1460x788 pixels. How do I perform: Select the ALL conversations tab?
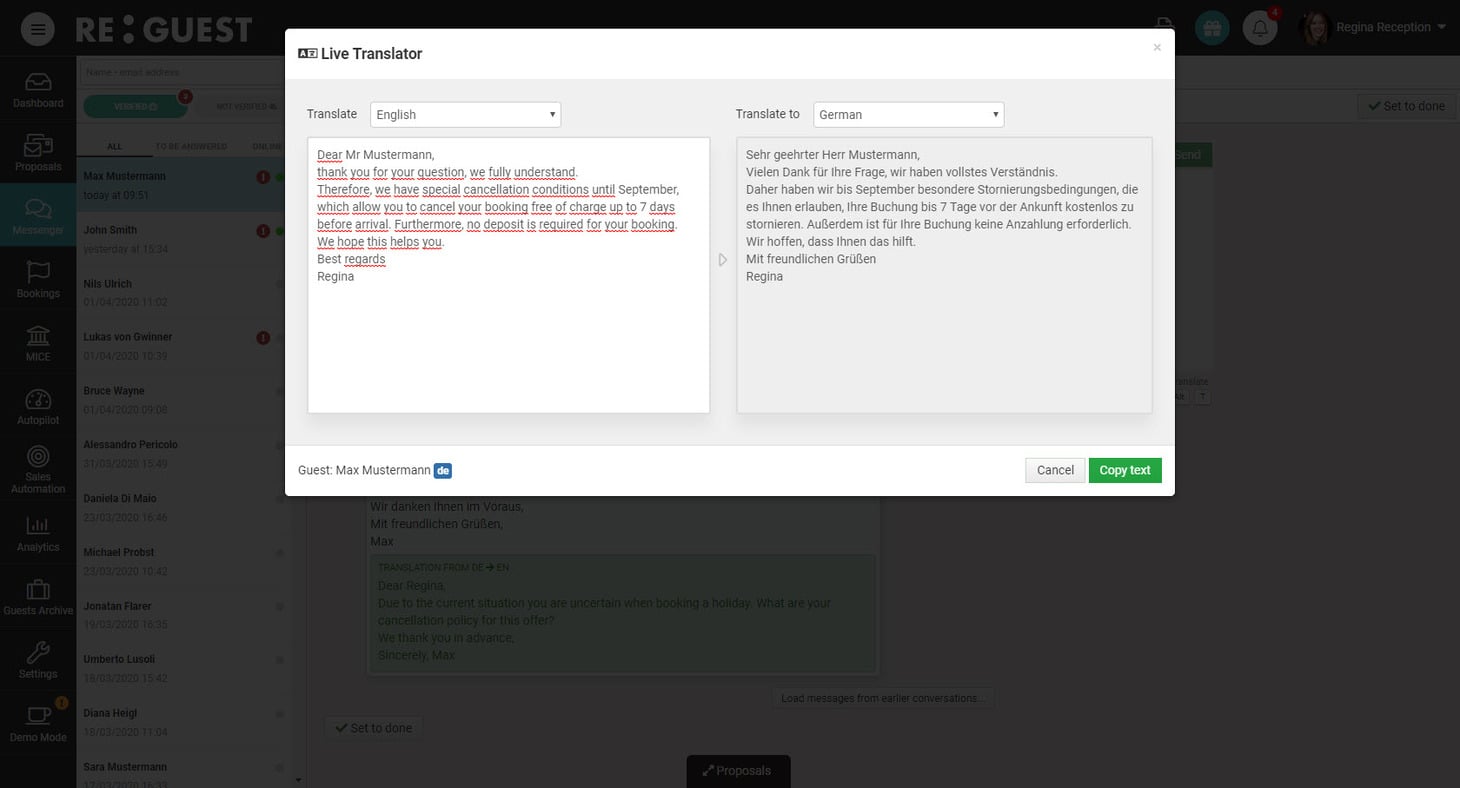[x=115, y=146]
